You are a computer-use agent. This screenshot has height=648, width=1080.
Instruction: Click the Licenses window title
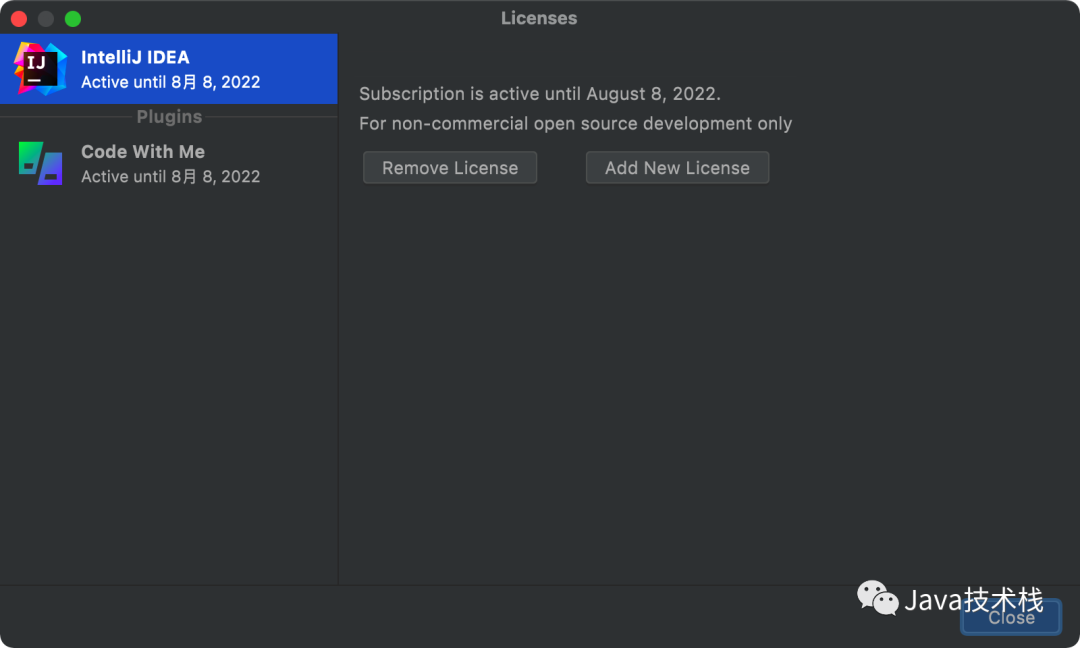539,18
